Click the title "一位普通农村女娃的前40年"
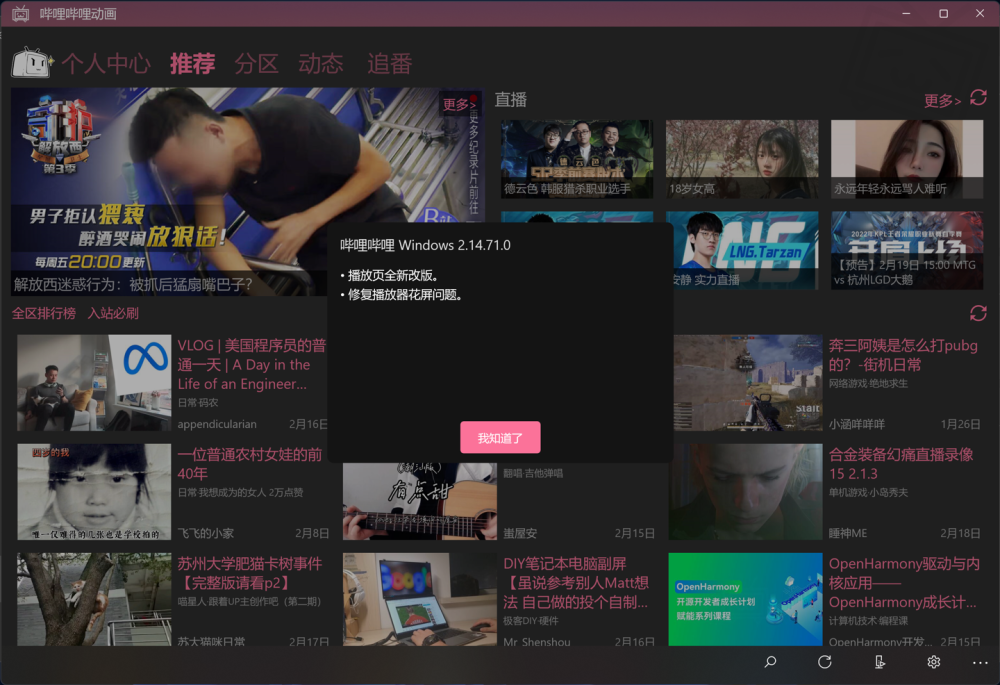The width and height of the screenshot is (1000, 685). (249, 464)
